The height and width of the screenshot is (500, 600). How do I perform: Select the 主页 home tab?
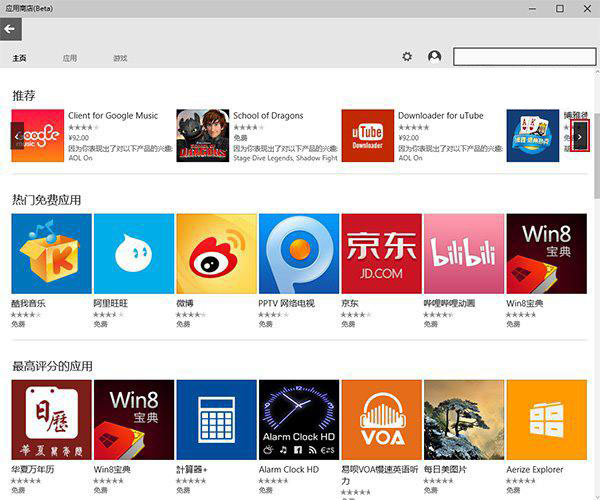[x=20, y=59]
